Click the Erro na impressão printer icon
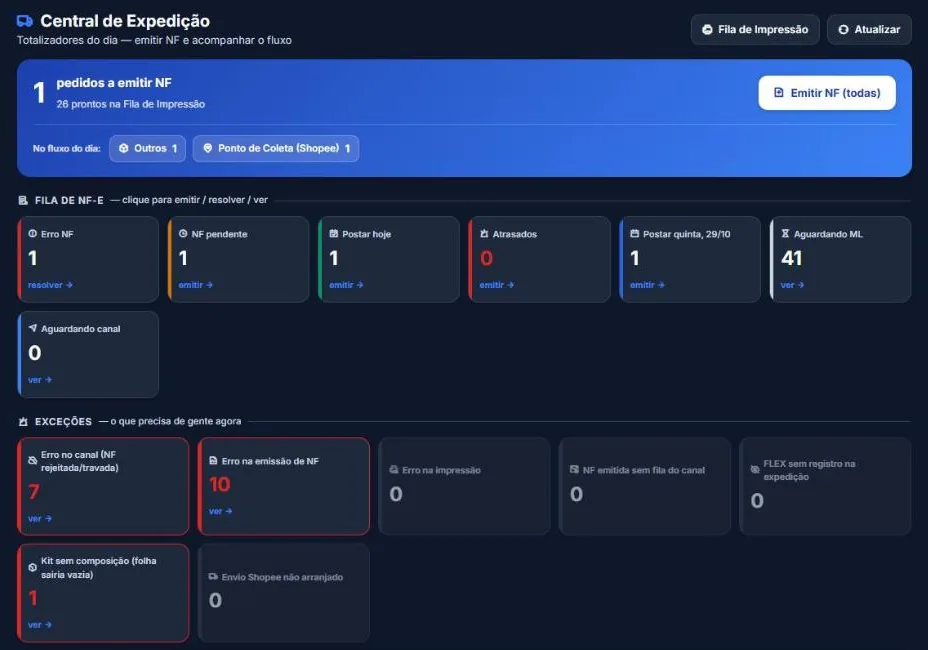Image resolution: width=928 pixels, height=650 pixels. click(394, 470)
